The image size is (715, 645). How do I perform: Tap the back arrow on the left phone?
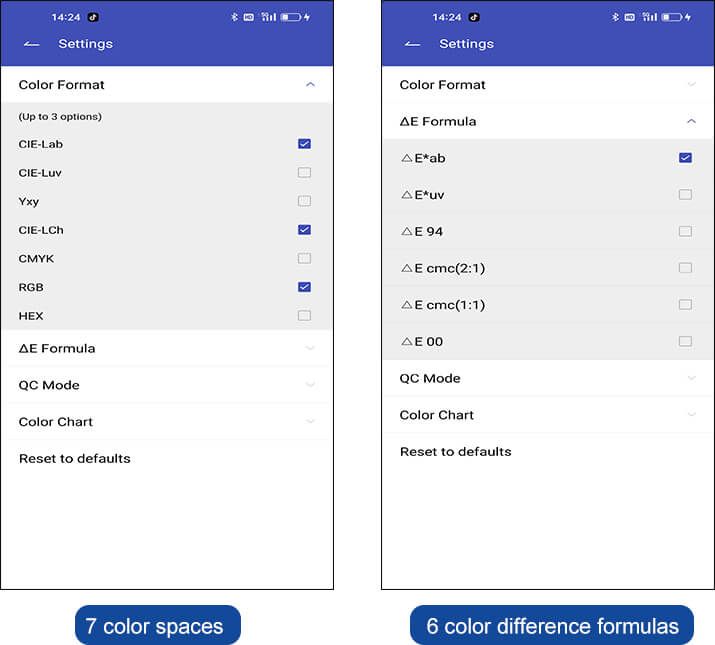pos(31,44)
